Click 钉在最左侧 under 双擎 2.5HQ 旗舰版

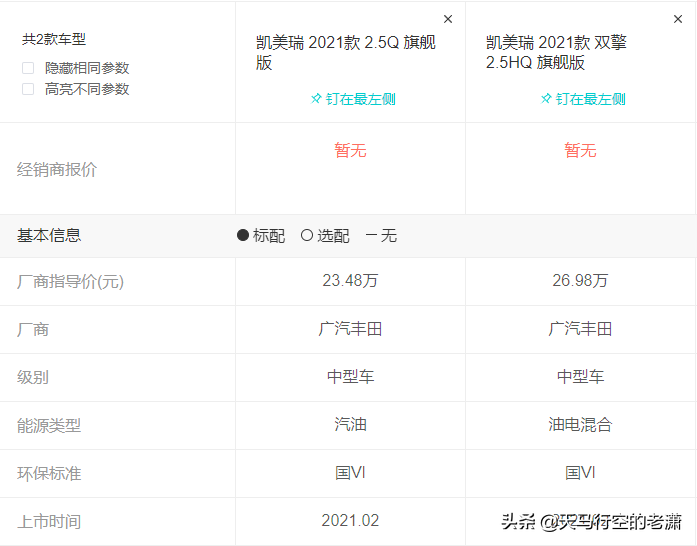tap(590, 99)
